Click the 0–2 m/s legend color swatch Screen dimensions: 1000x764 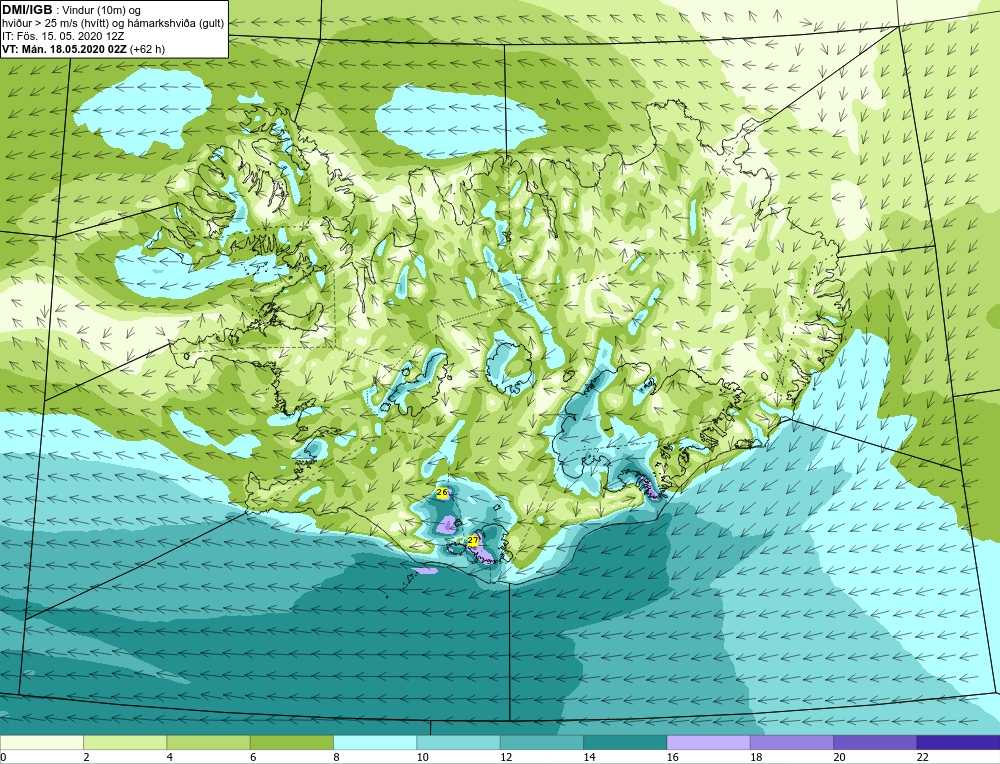pyautogui.click(x=41, y=742)
